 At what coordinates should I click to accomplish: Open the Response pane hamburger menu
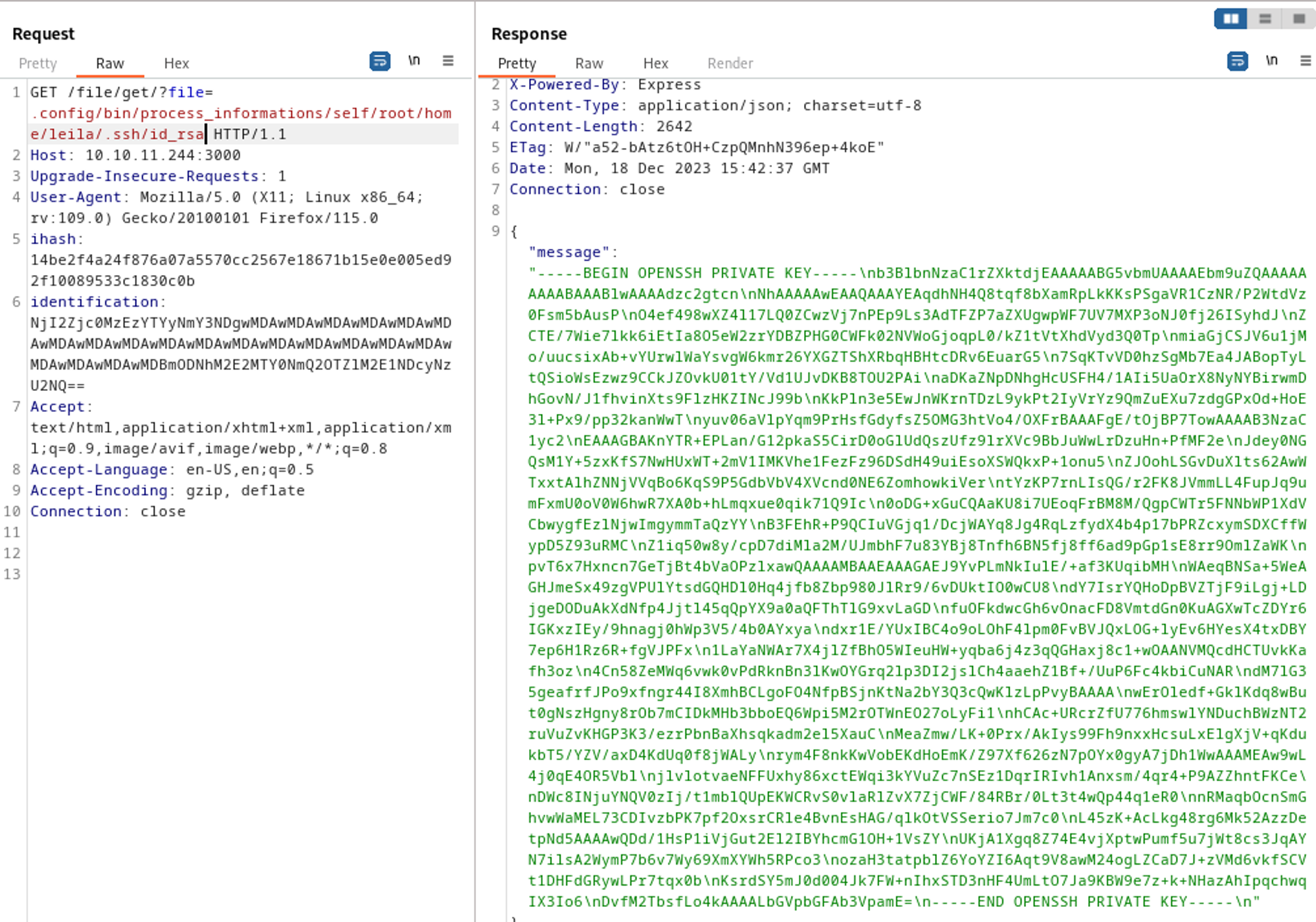(1305, 61)
